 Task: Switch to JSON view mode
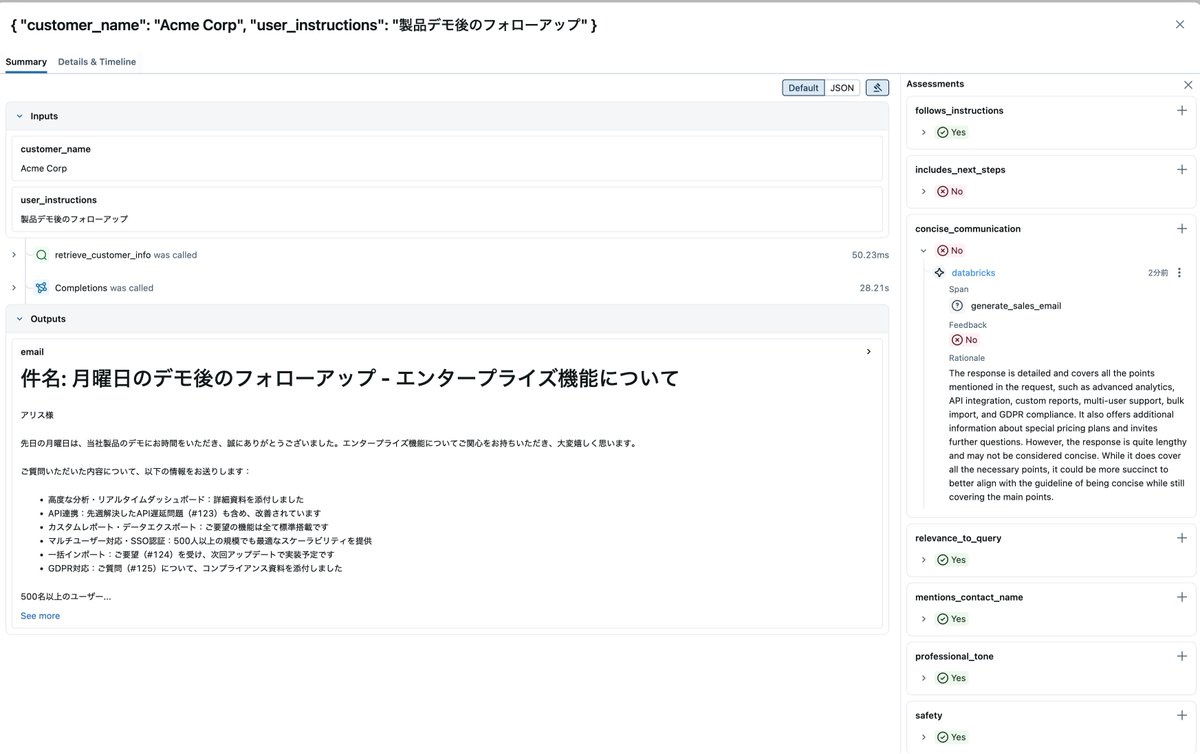(842, 88)
